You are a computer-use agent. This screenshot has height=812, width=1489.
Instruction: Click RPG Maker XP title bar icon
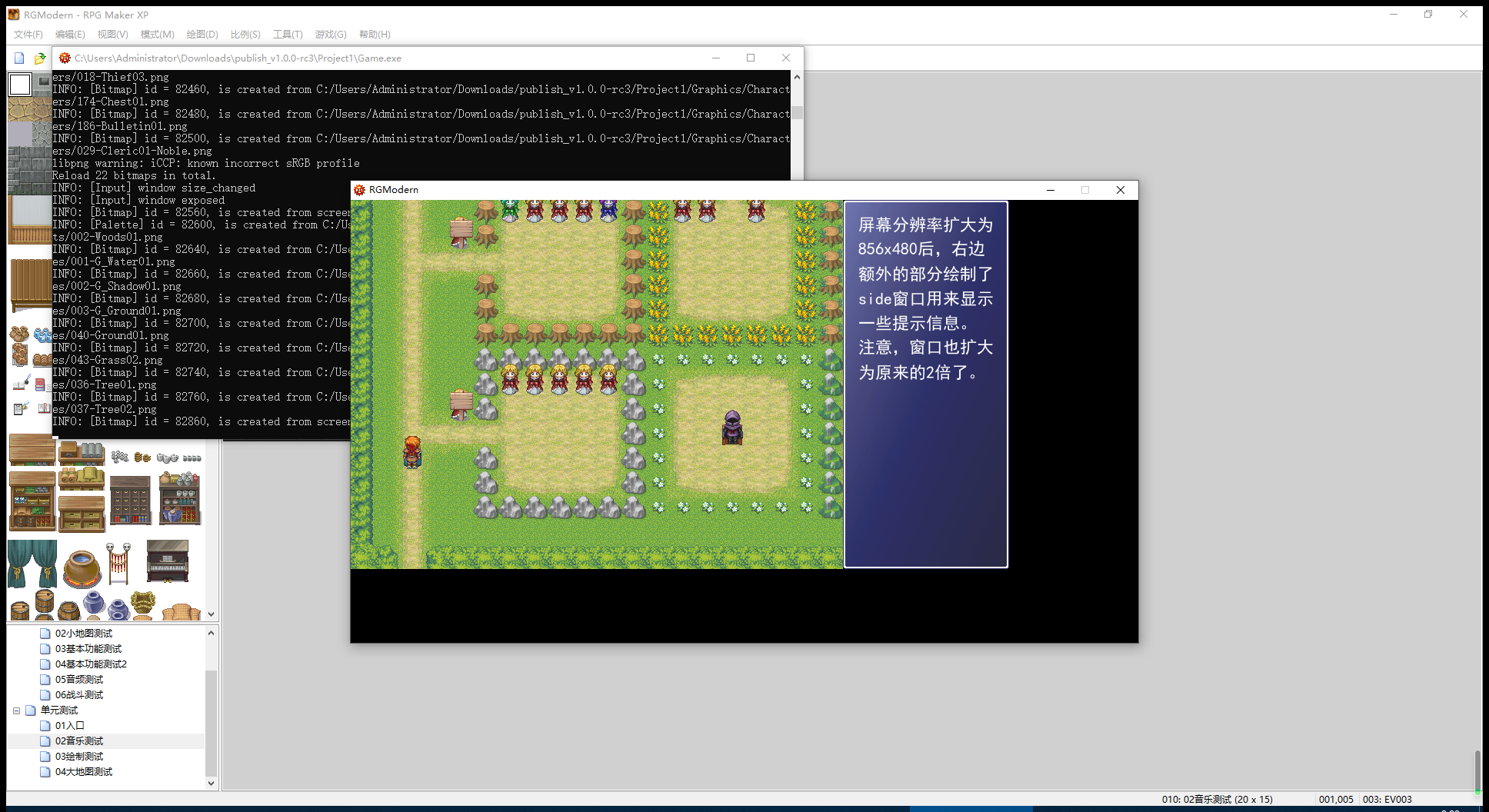(13, 15)
